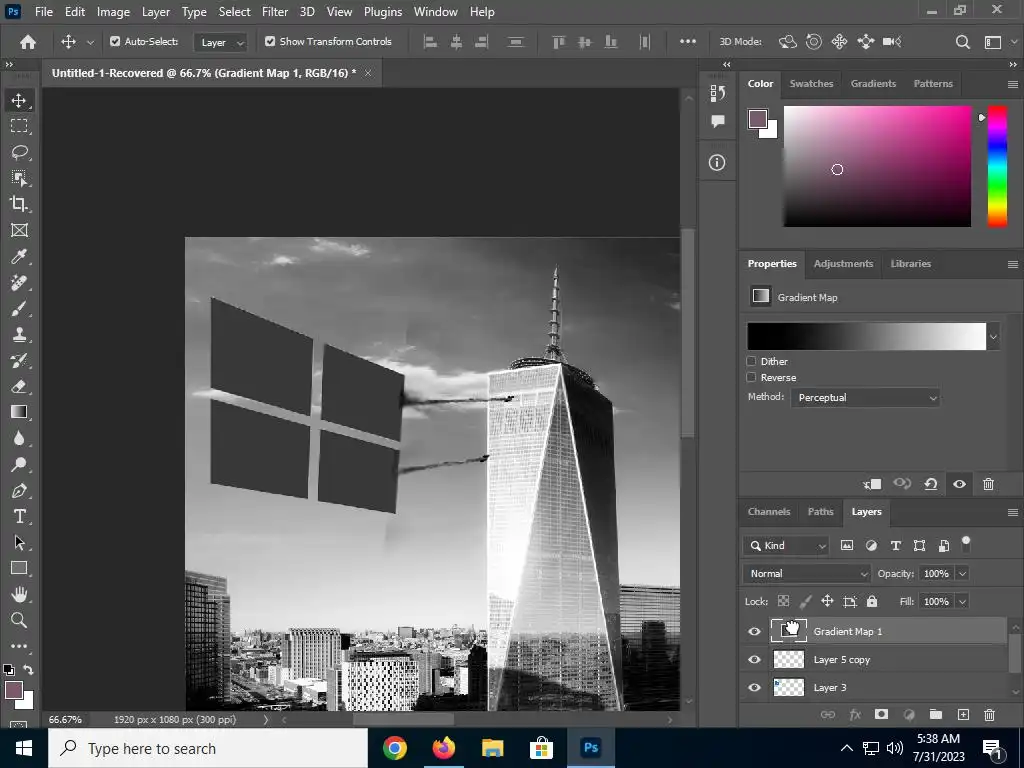
Task: Switch to the Swatches tab
Action: (x=811, y=84)
